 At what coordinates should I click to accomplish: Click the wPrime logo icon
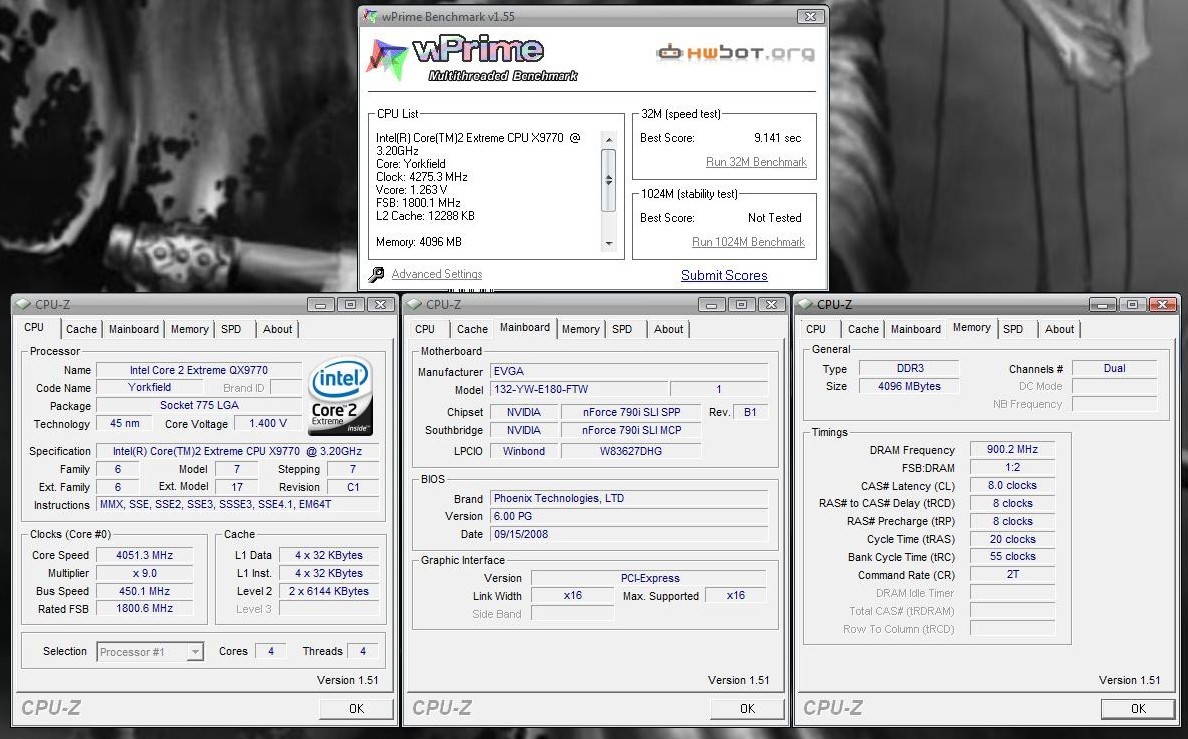click(387, 59)
